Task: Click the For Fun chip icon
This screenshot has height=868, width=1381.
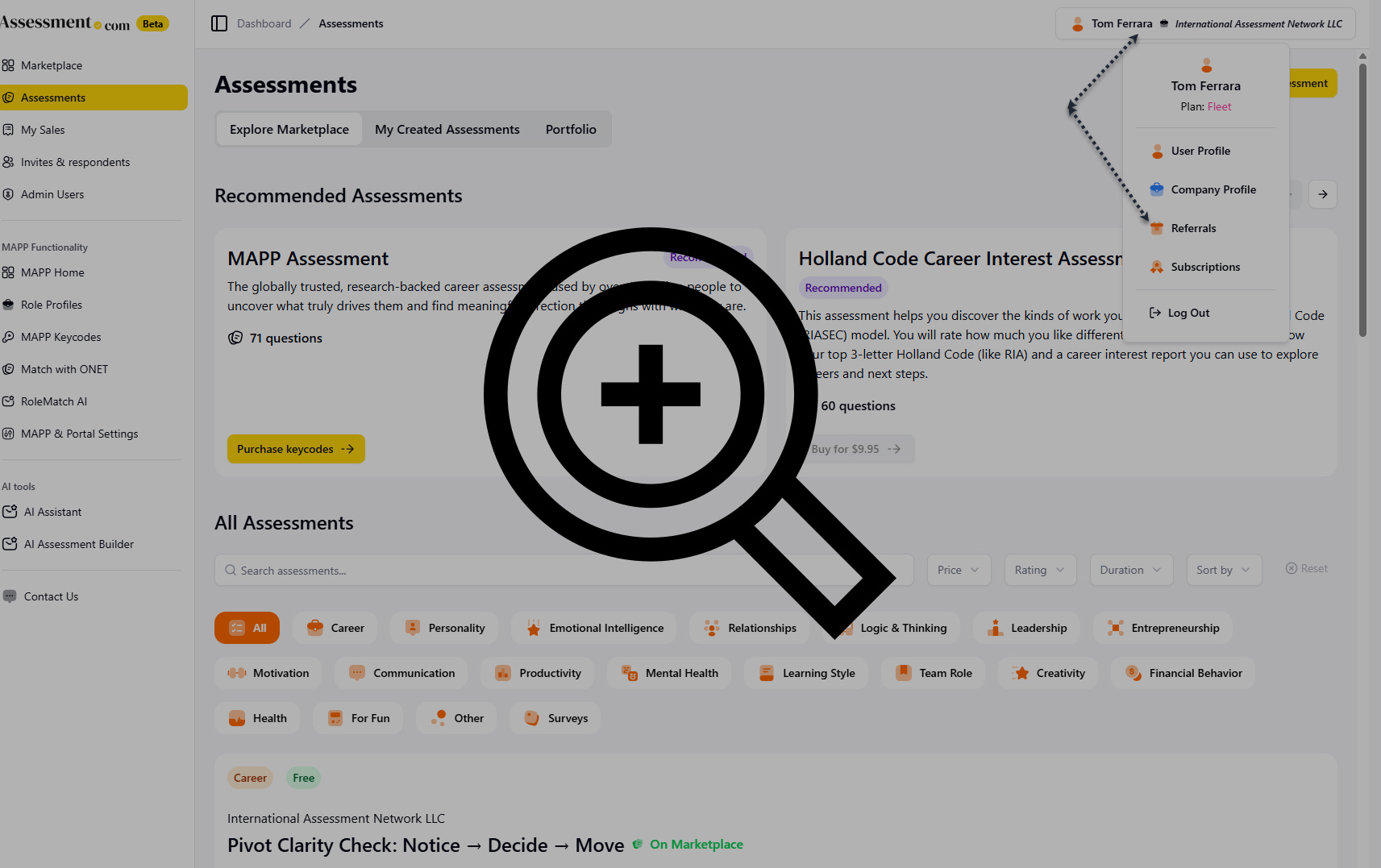Action: [x=335, y=718]
